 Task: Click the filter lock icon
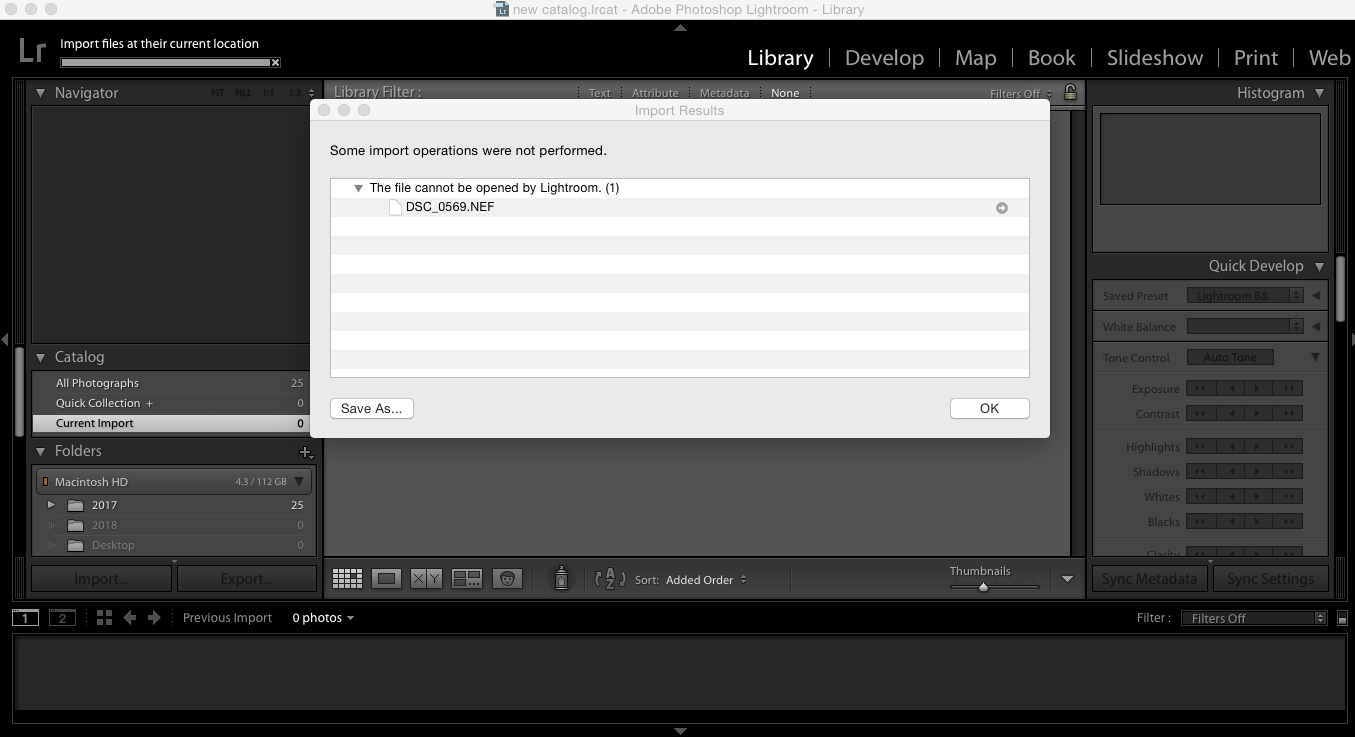(x=1070, y=93)
